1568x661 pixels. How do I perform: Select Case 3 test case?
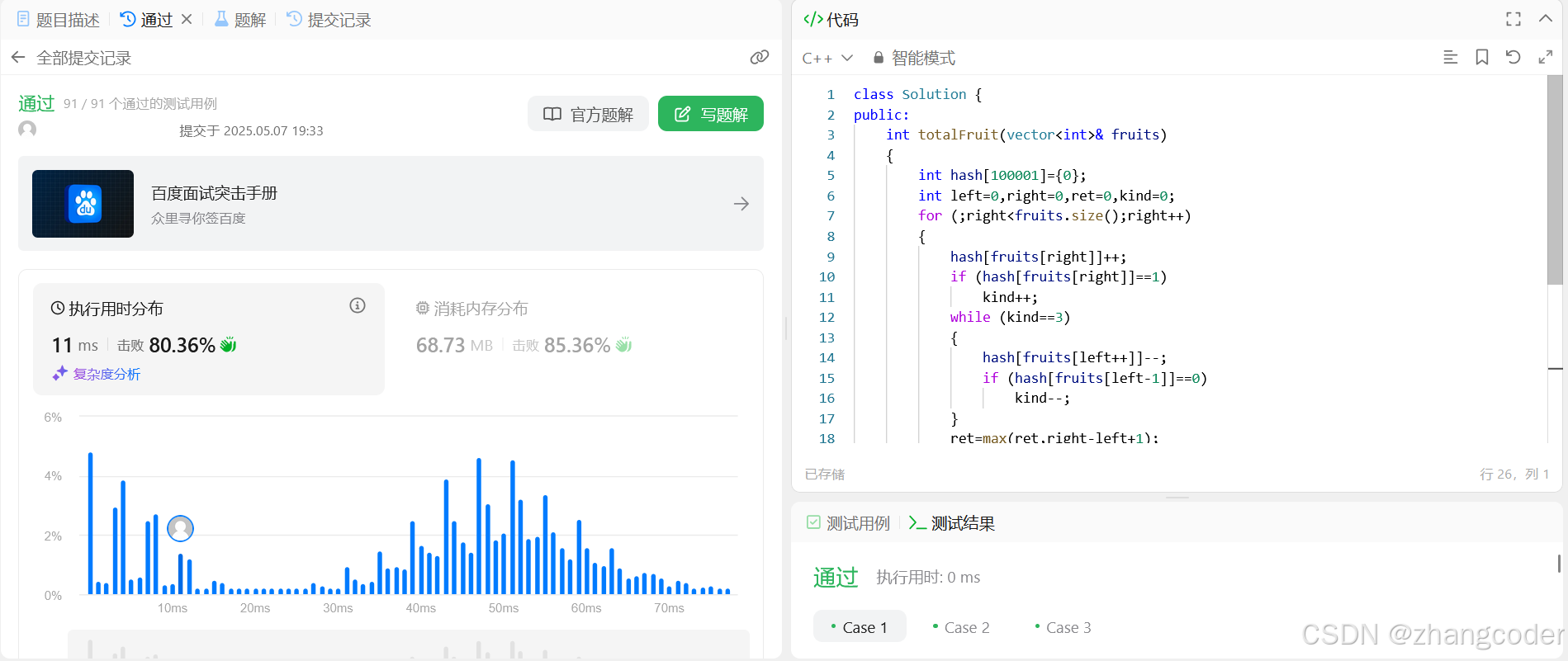[x=1063, y=627]
